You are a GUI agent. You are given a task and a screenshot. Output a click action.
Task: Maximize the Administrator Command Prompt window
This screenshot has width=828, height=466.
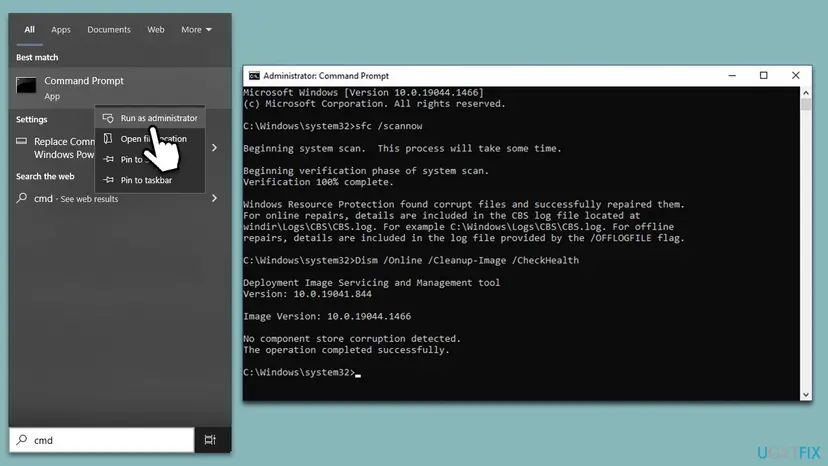[x=764, y=76]
